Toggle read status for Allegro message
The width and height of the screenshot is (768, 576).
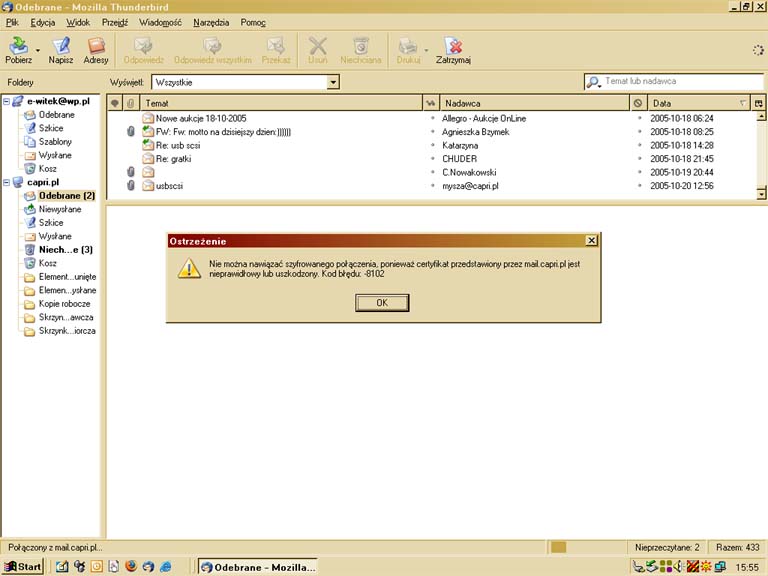432,119
